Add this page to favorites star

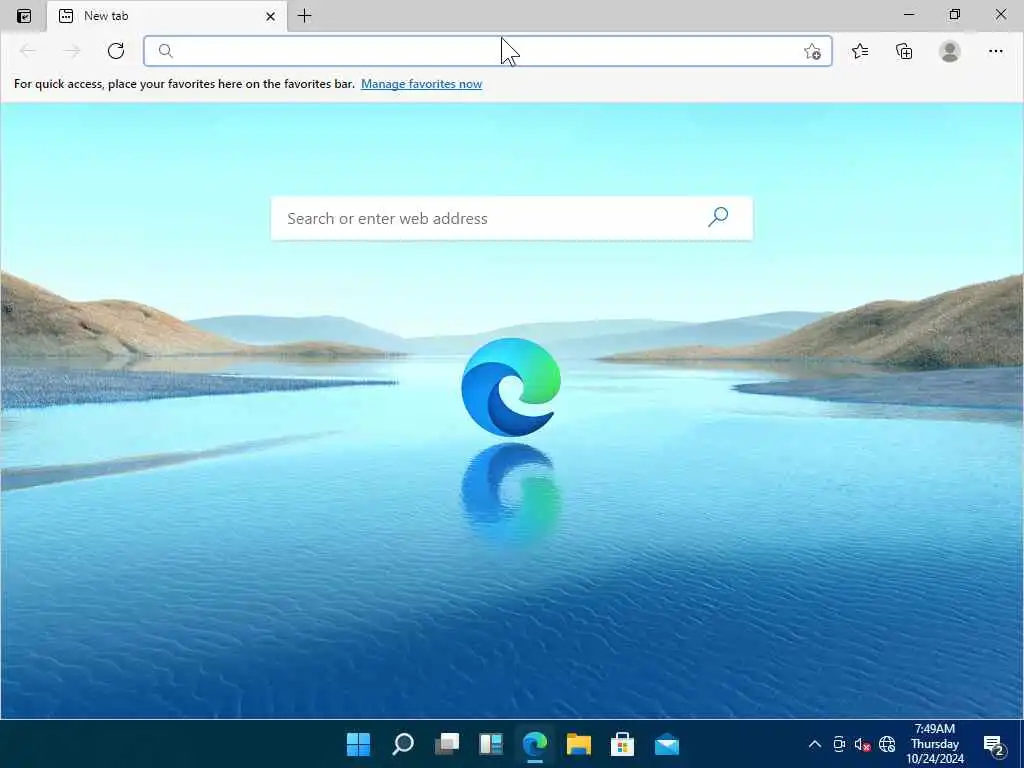pyautogui.click(x=812, y=52)
